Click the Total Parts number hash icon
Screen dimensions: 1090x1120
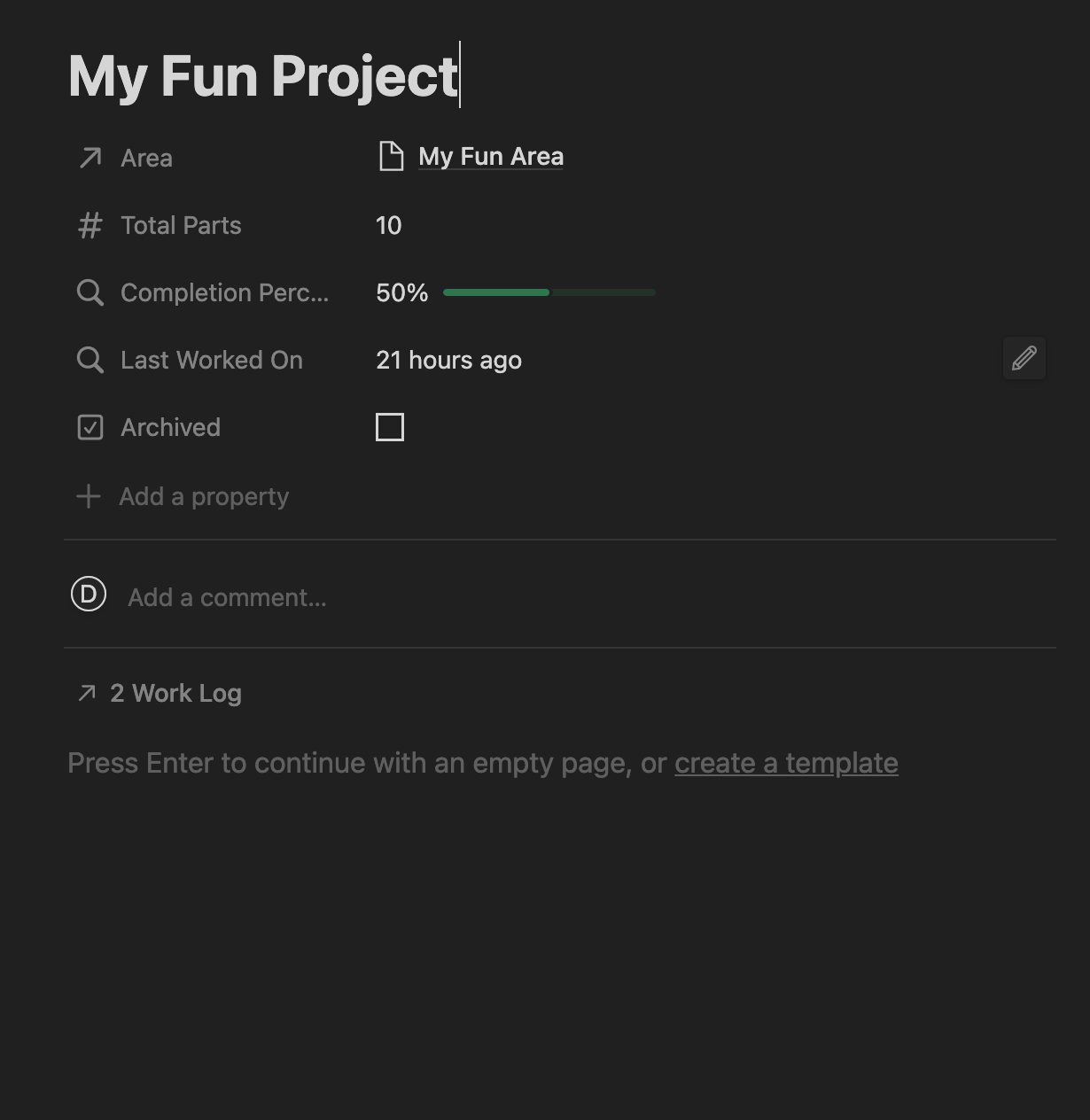90,226
